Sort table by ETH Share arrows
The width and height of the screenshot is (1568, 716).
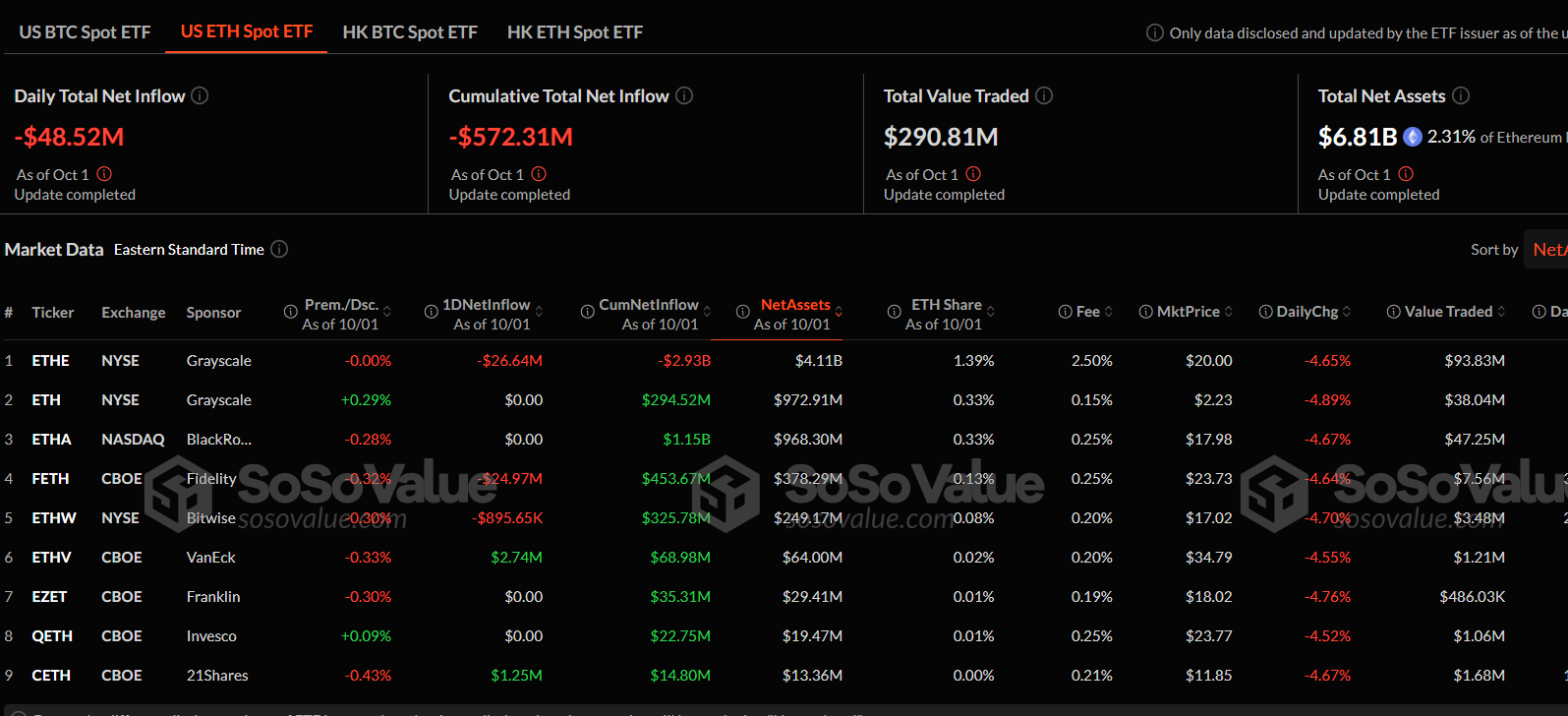point(990,312)
